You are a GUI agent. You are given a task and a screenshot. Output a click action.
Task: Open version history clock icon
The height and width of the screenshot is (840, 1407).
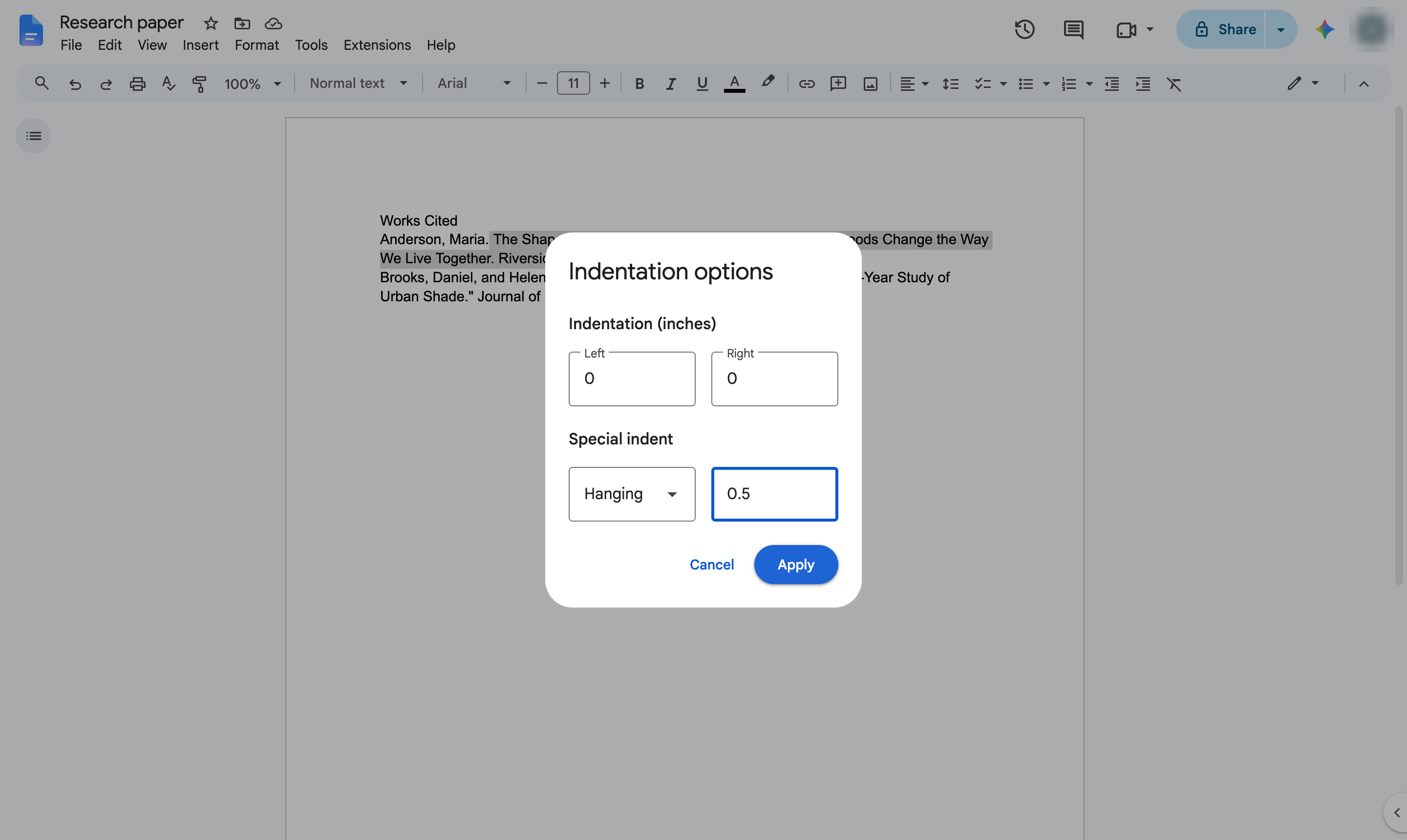pos(1024,29)
